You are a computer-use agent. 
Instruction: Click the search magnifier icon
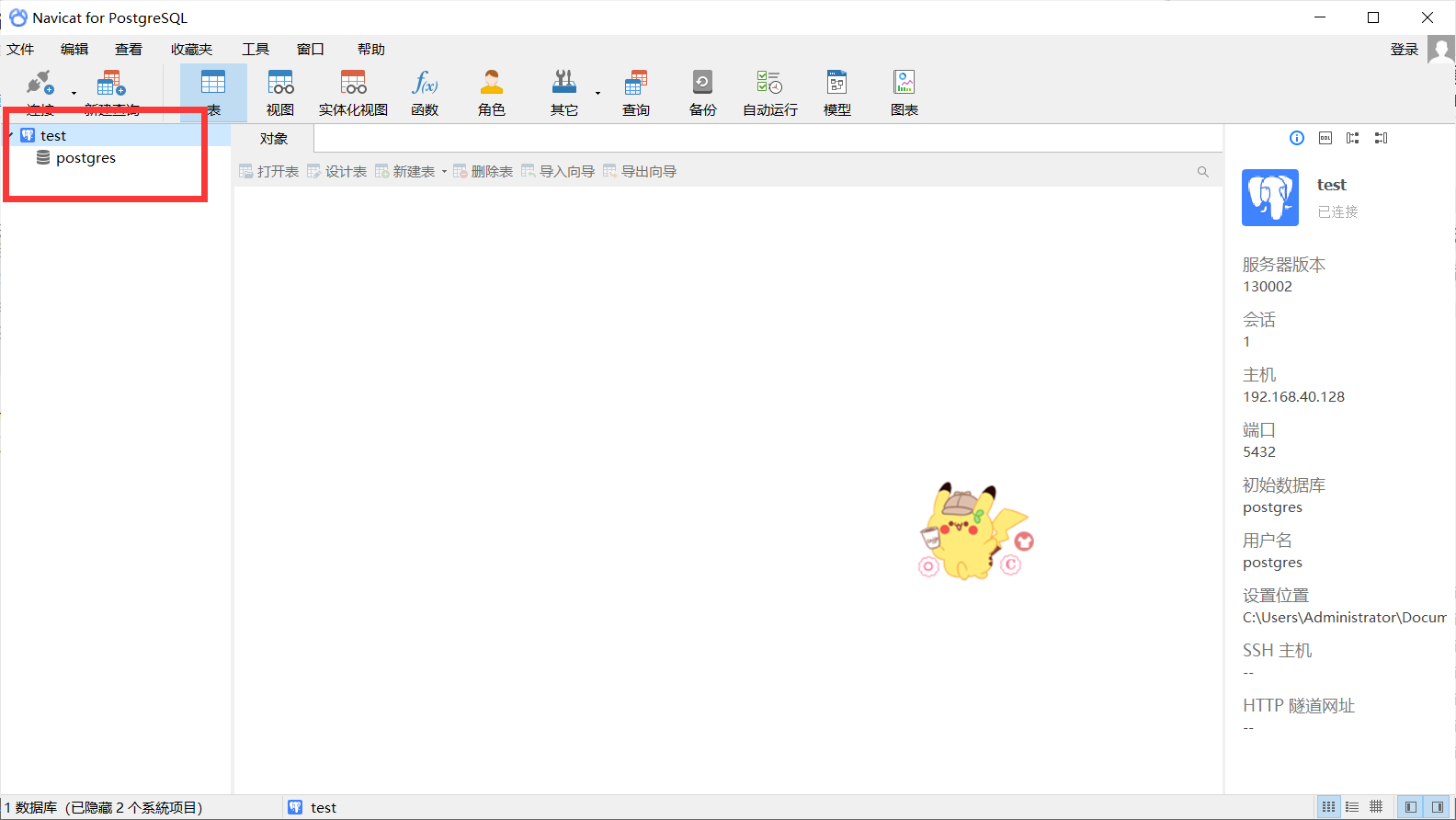click(1203, 172)
